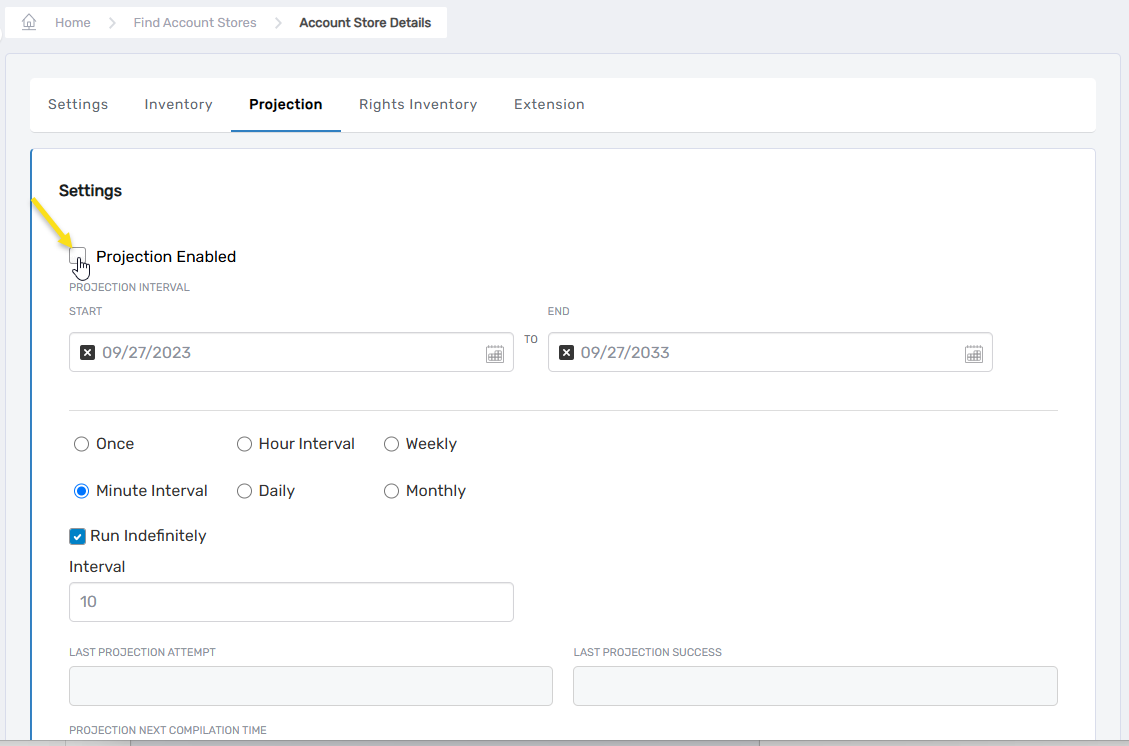Navigate to Find Account Stores breadcrumb
1129x746 pixels.
pos(195,22)
